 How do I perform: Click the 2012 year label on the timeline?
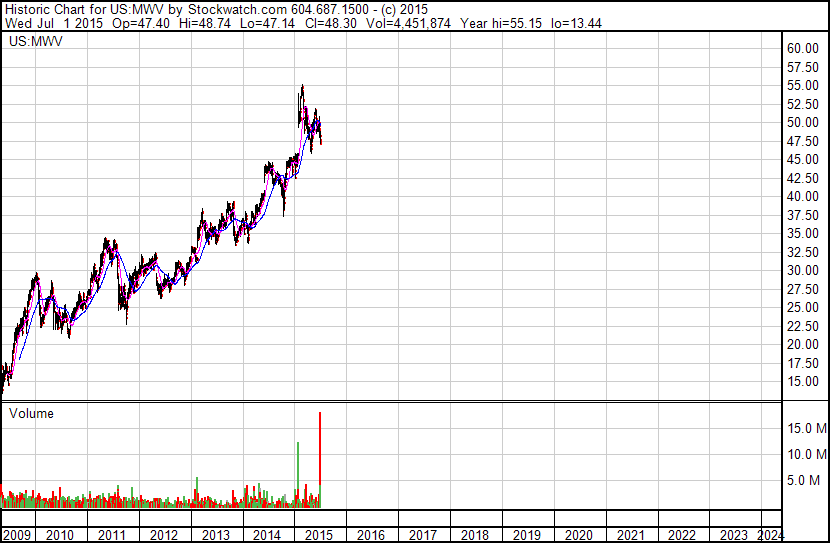point(164,535)
